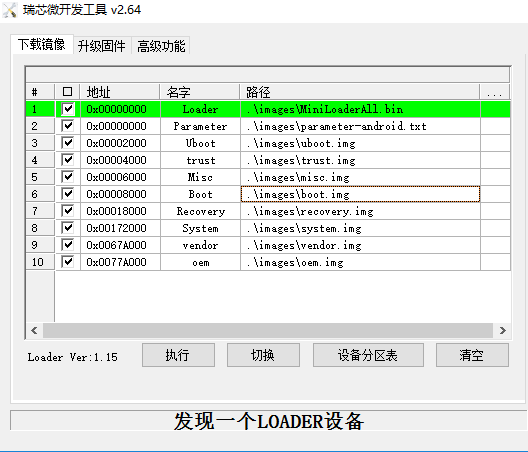Image resolution: width=528 pixels, height=452 pixels.
Task: Select the trust.img path cell
Action: (360, 160)
